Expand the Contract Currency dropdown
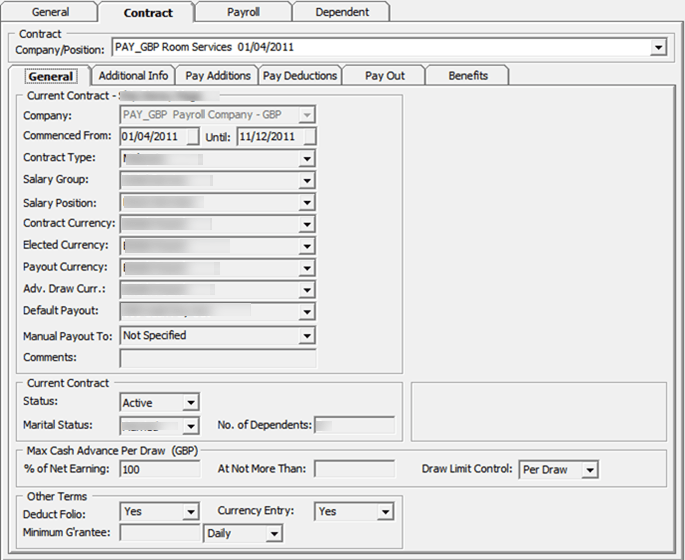Viewport: 685px width, 560px height. point(307,224)
